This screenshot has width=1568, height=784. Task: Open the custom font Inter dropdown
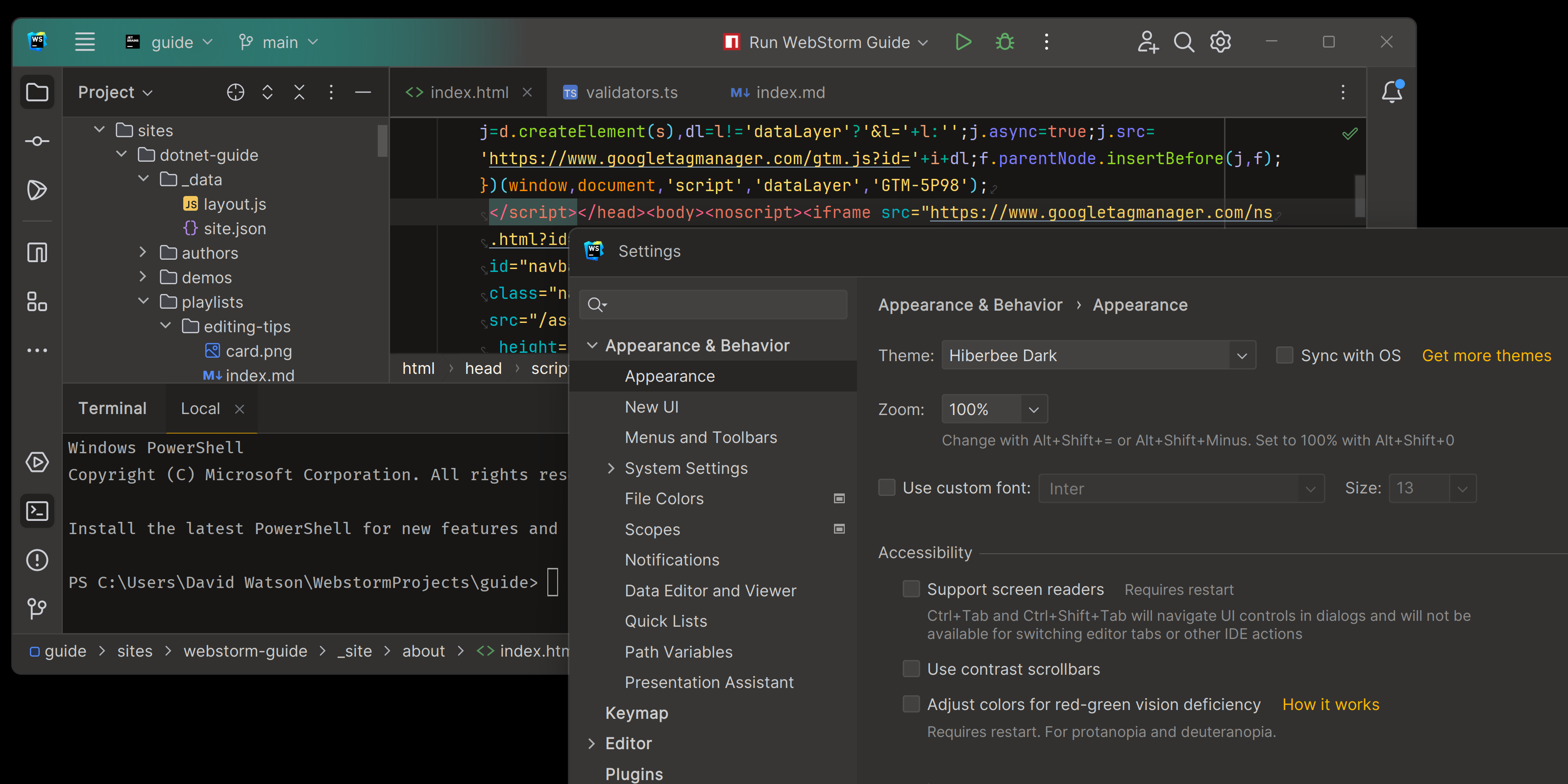[x=1181, y=488]
